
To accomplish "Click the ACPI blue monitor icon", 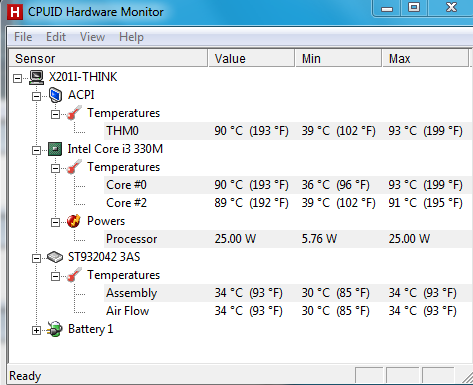I will click(55, 95).
